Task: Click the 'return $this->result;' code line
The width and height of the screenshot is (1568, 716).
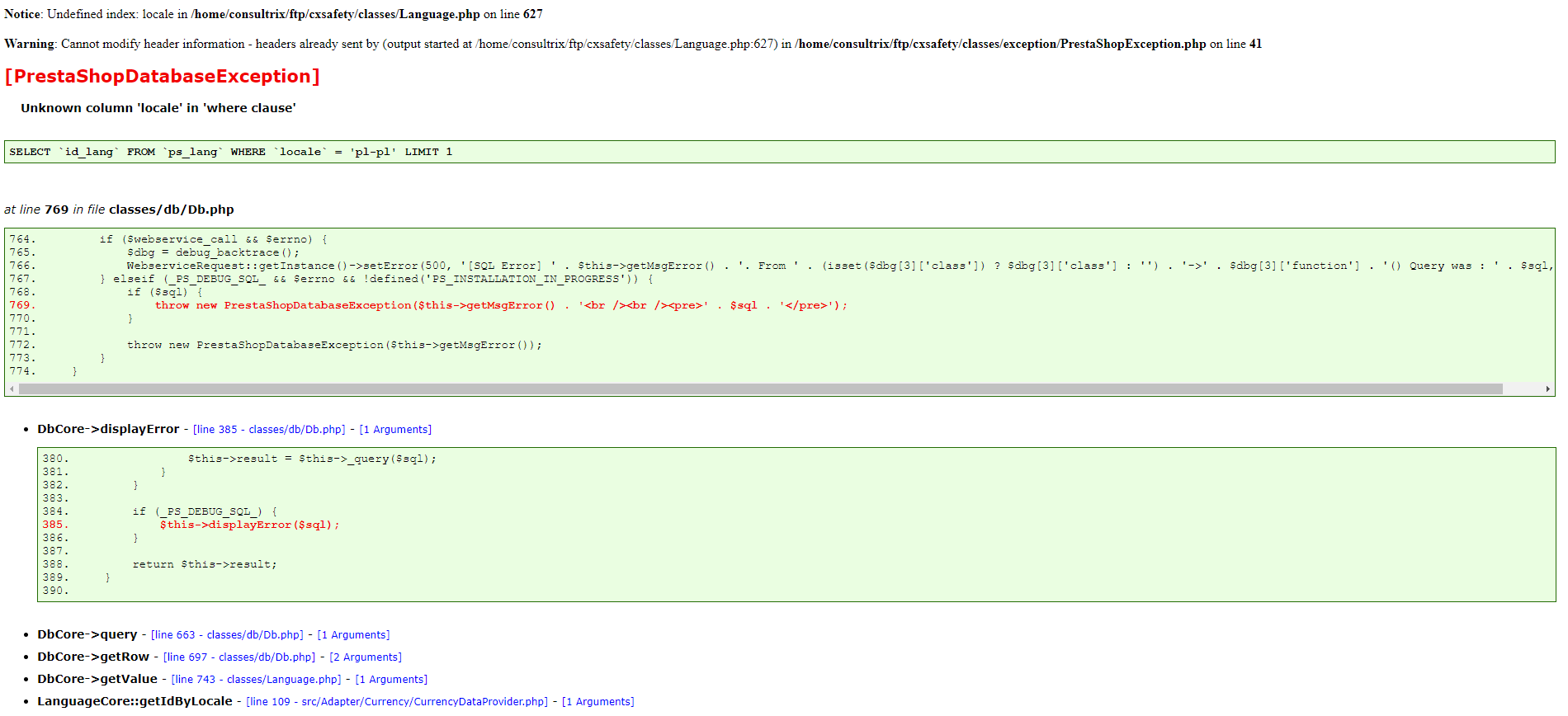Action: tap(205, 564)
